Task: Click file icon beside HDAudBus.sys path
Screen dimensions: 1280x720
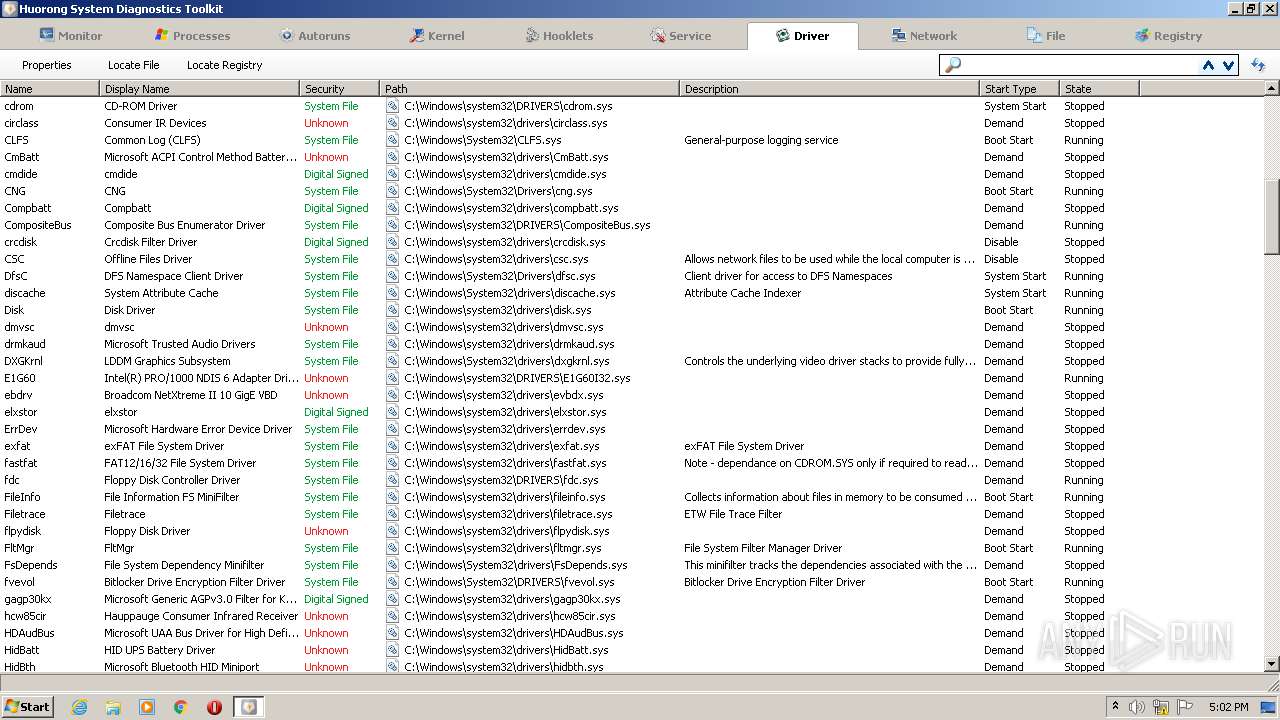Action: pyautogui.click(x=393, y=633)
